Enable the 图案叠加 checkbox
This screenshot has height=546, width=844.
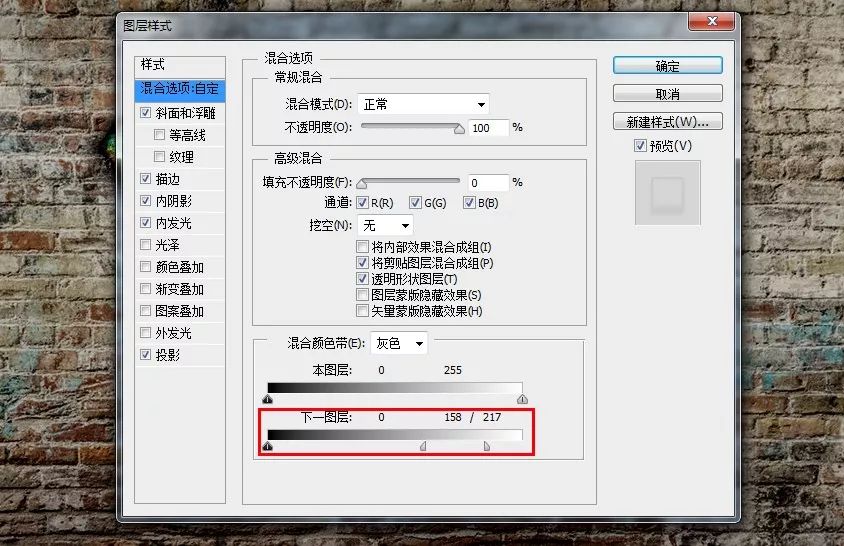point(145,311)
